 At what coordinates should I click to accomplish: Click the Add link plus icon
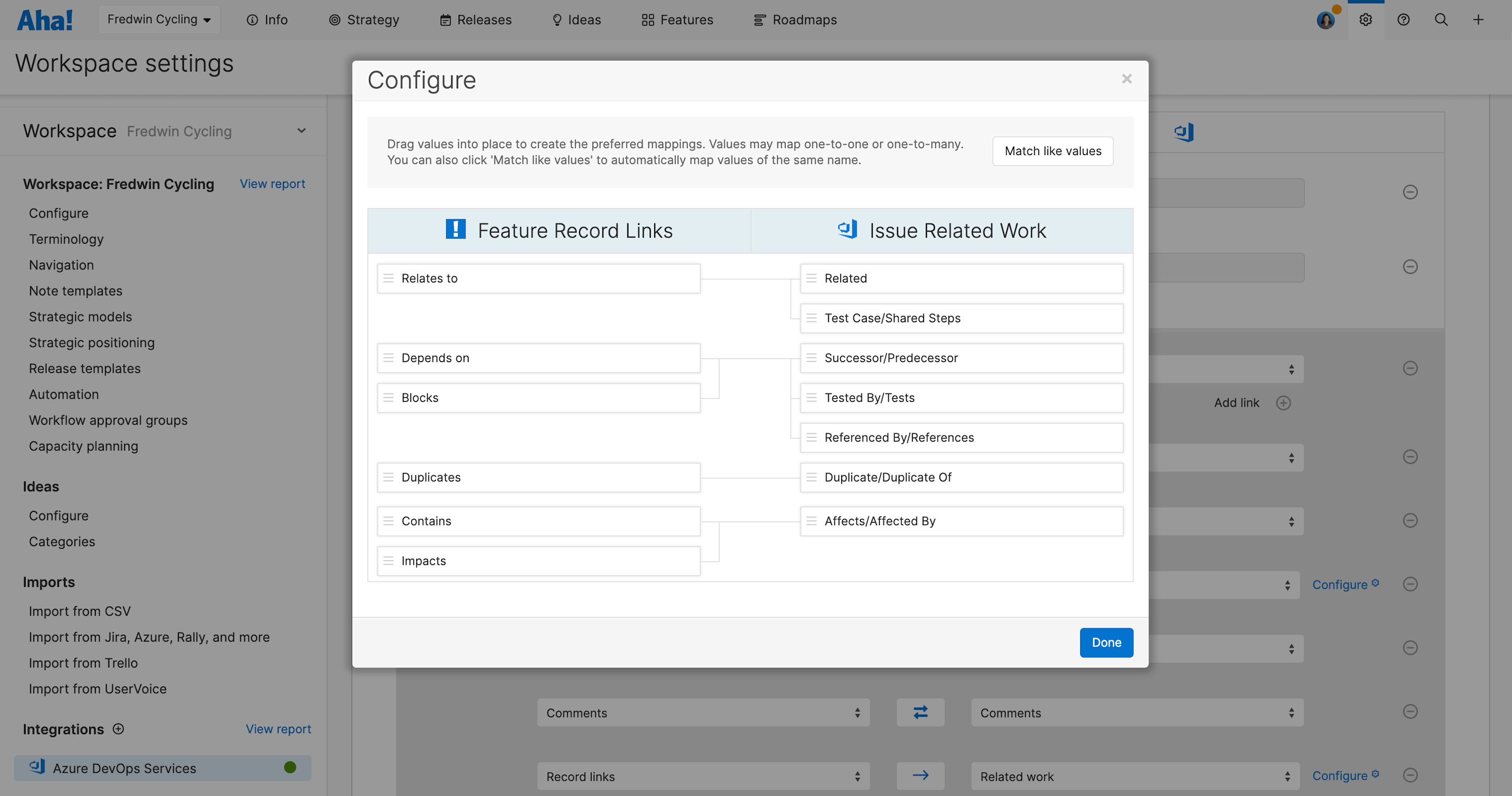point(1283,403)
